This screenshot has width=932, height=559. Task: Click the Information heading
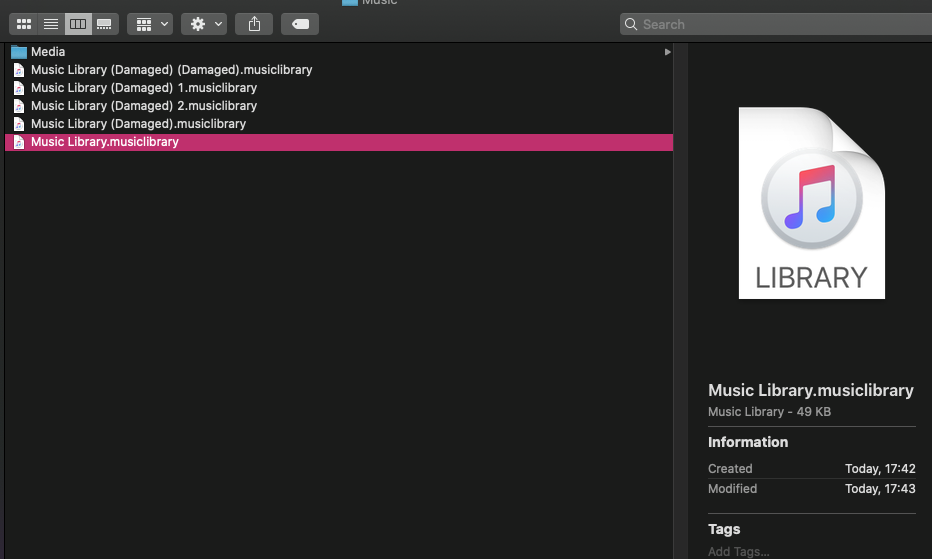pyautogui.click(x=748, y=442)
